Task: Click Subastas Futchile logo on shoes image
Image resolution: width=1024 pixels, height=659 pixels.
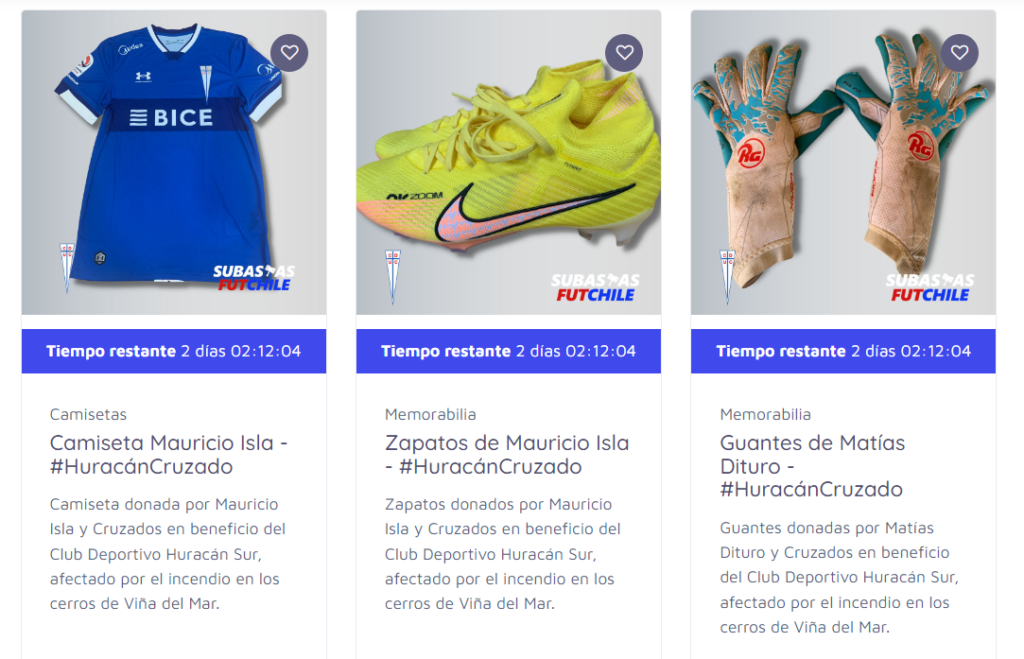Action: pyautogui.click(x=595, y=288)
